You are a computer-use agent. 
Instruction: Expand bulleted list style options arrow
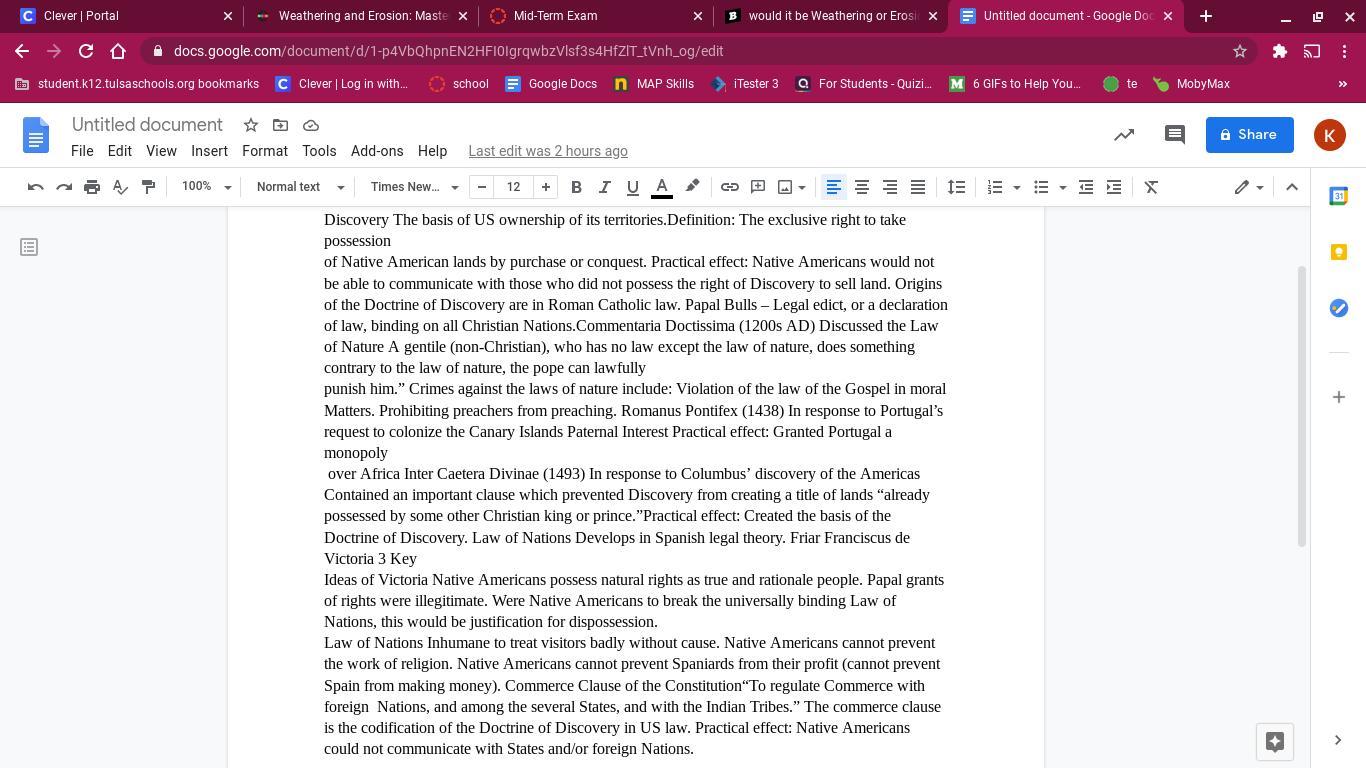pos(1063,187)
